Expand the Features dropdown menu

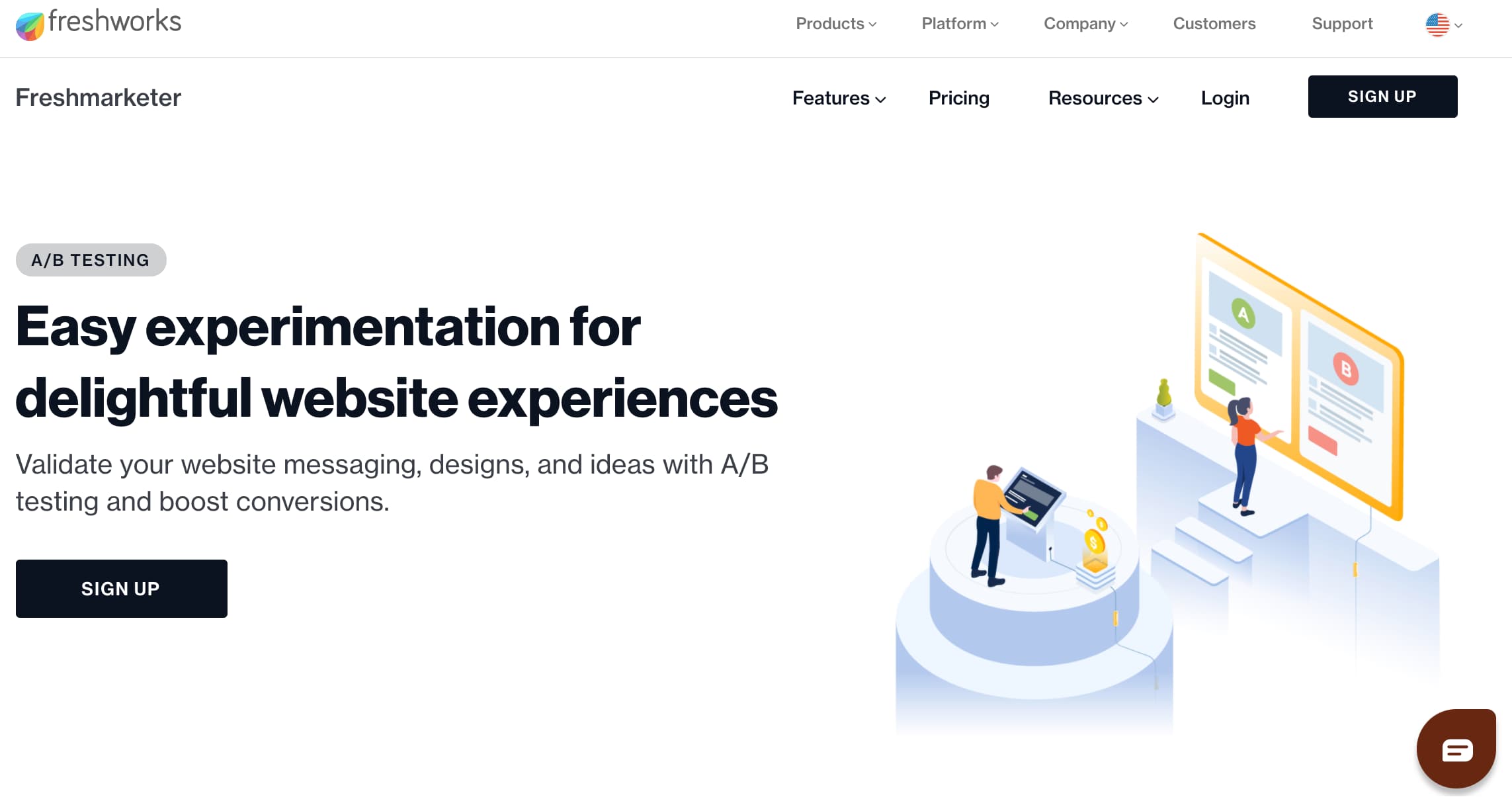[838, 97]
